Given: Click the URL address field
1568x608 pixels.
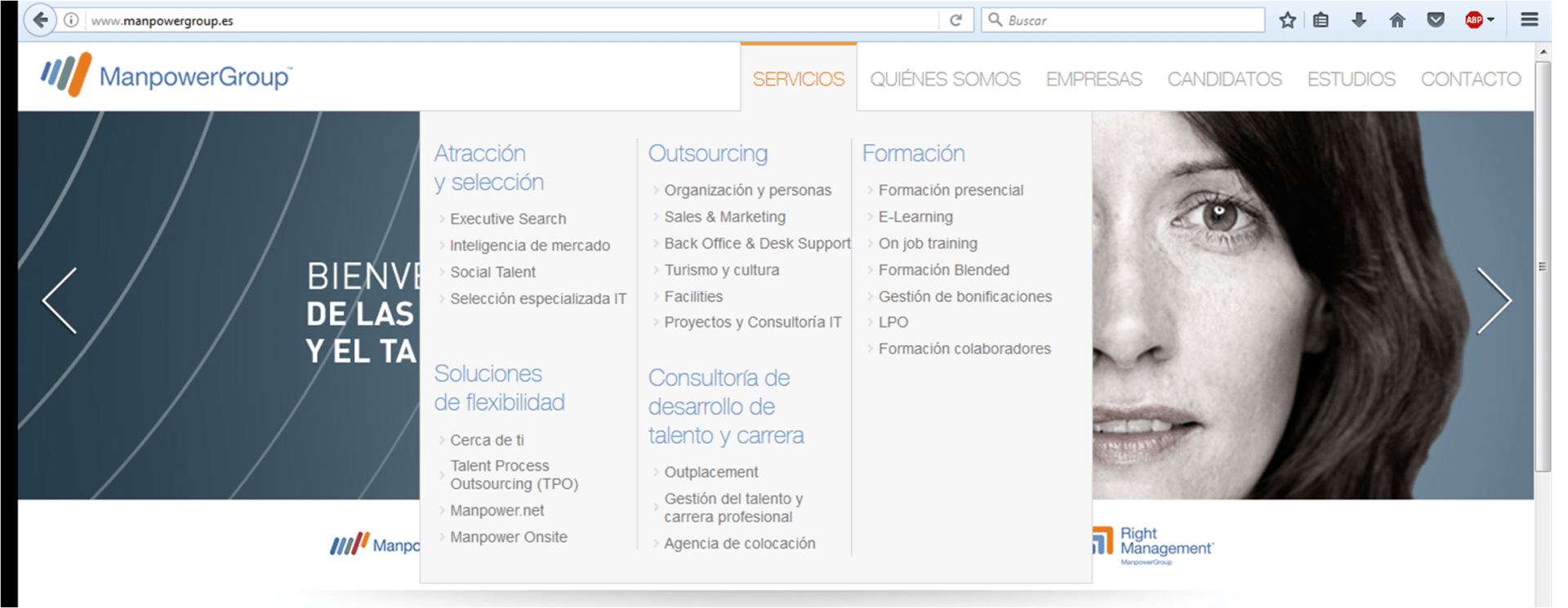Looking at the screenshot, I should tap(514, 20).
